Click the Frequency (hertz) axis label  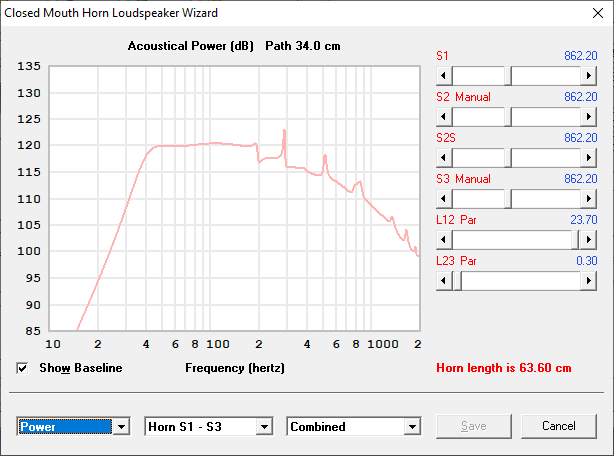pos(235,368)
